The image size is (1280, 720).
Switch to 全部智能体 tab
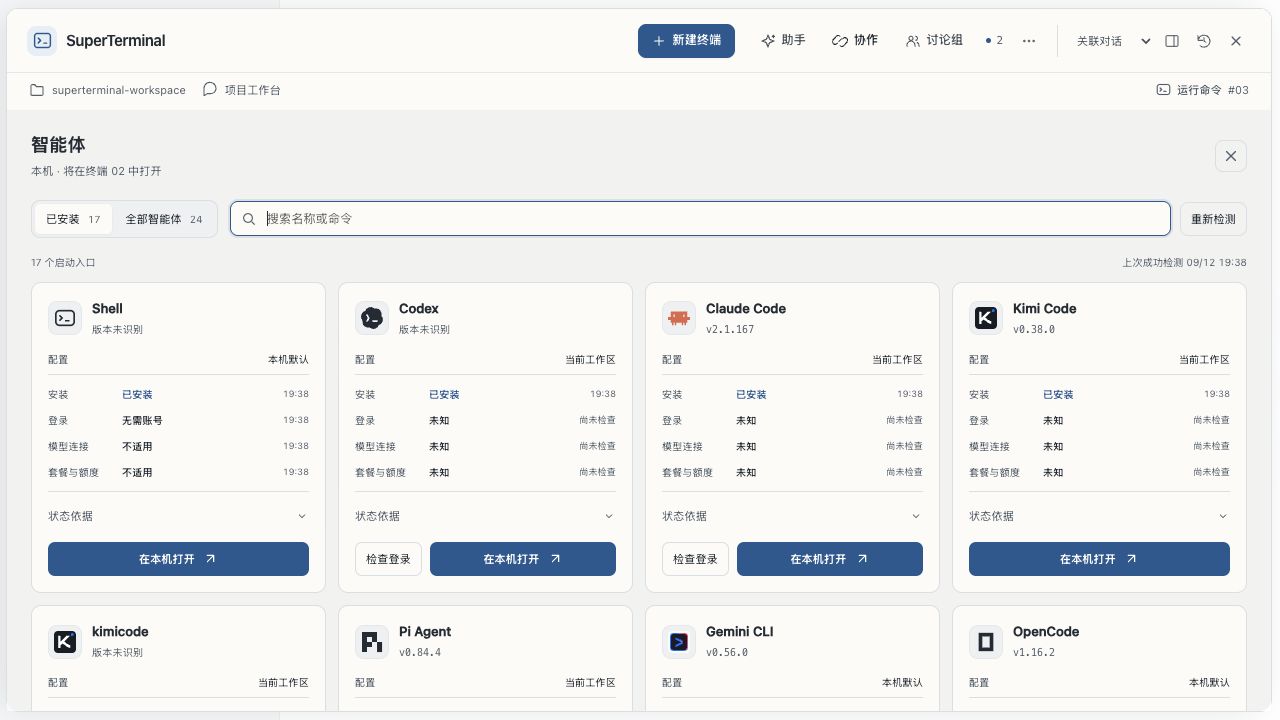[x=164, y=219]
